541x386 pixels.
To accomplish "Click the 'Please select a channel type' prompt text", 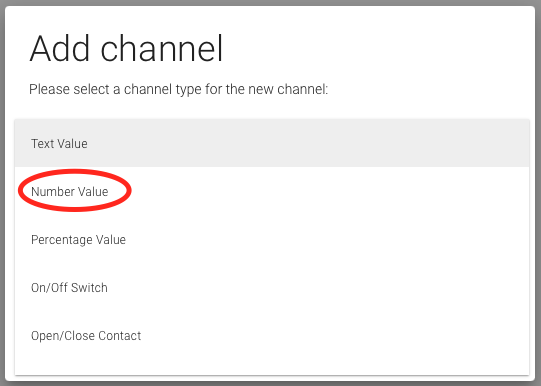I will (x=178, y=89).
